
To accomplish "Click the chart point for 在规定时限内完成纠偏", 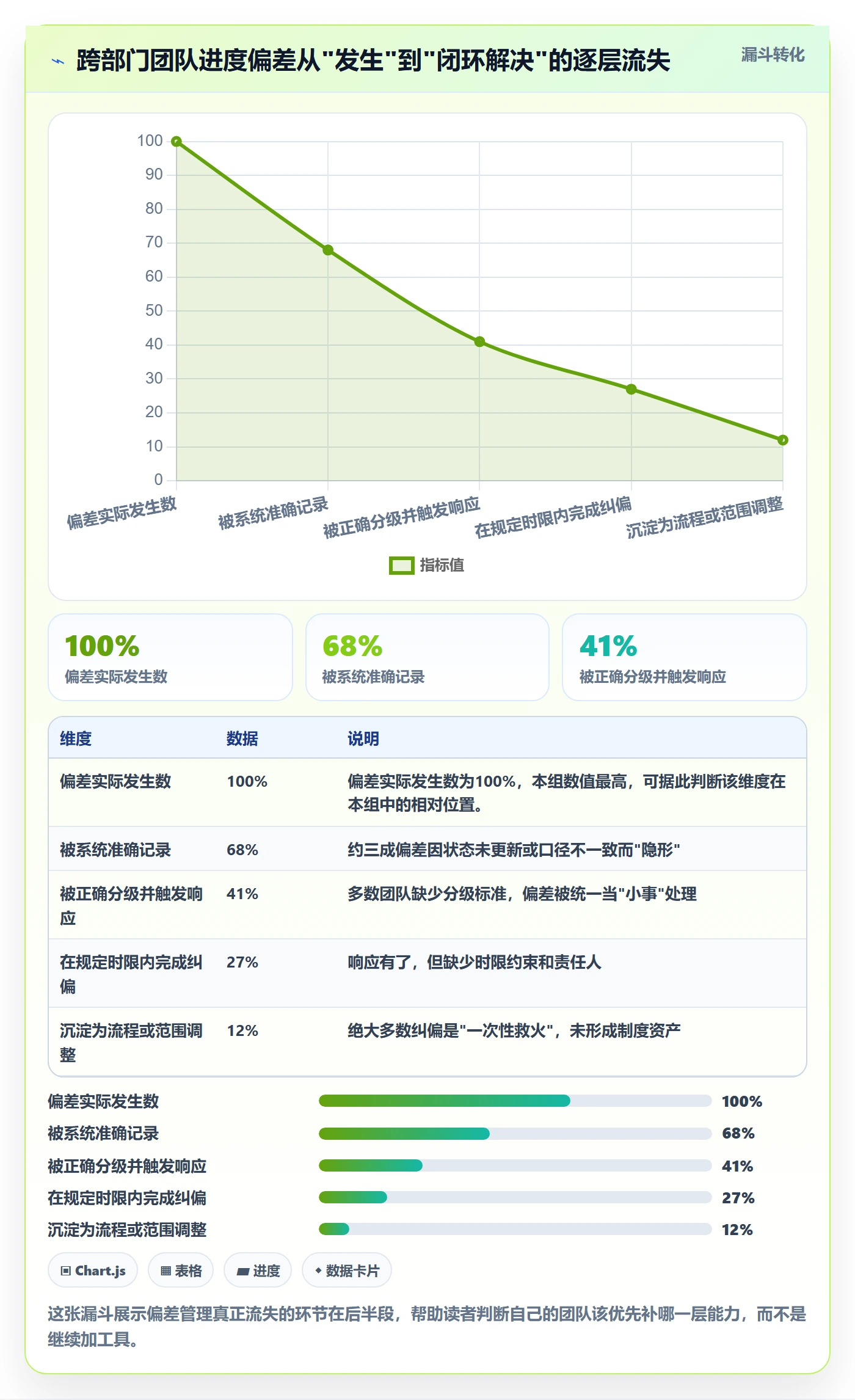I will click(631, 389).
